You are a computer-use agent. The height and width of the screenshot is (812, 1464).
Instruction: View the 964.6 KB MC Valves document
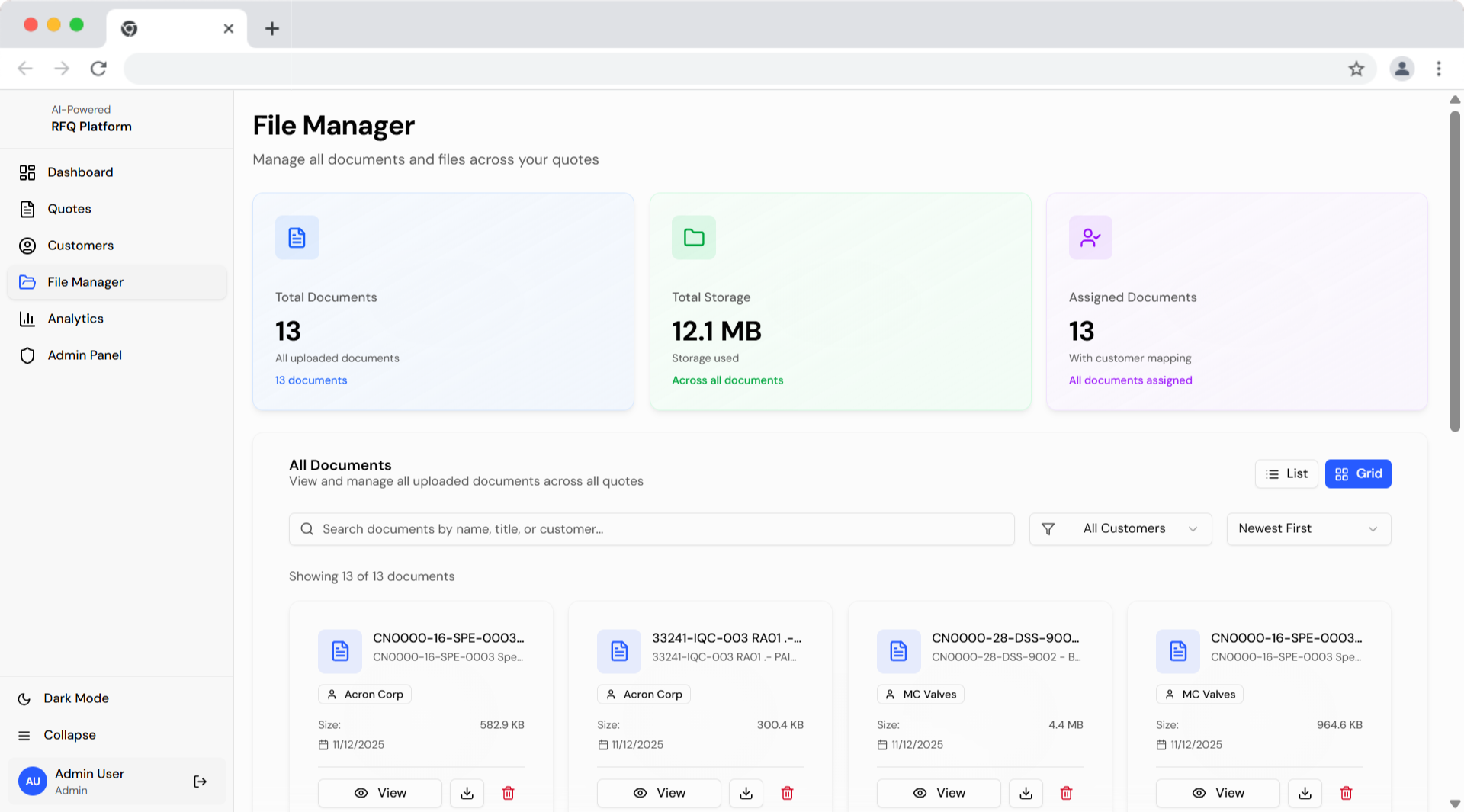(x=1218, y=793)
